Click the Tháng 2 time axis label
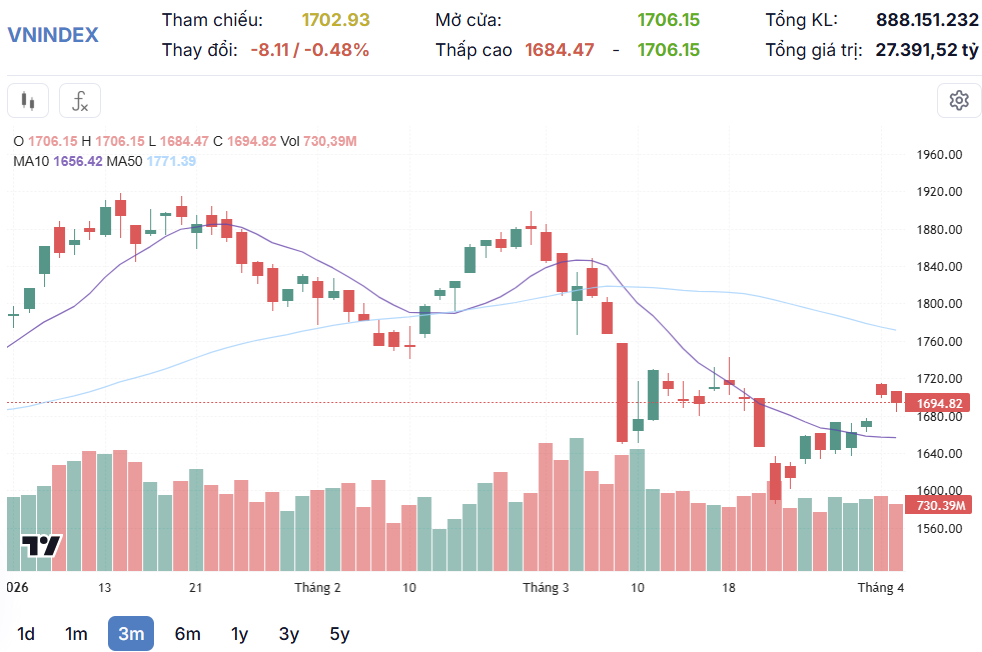 point(317,588)
